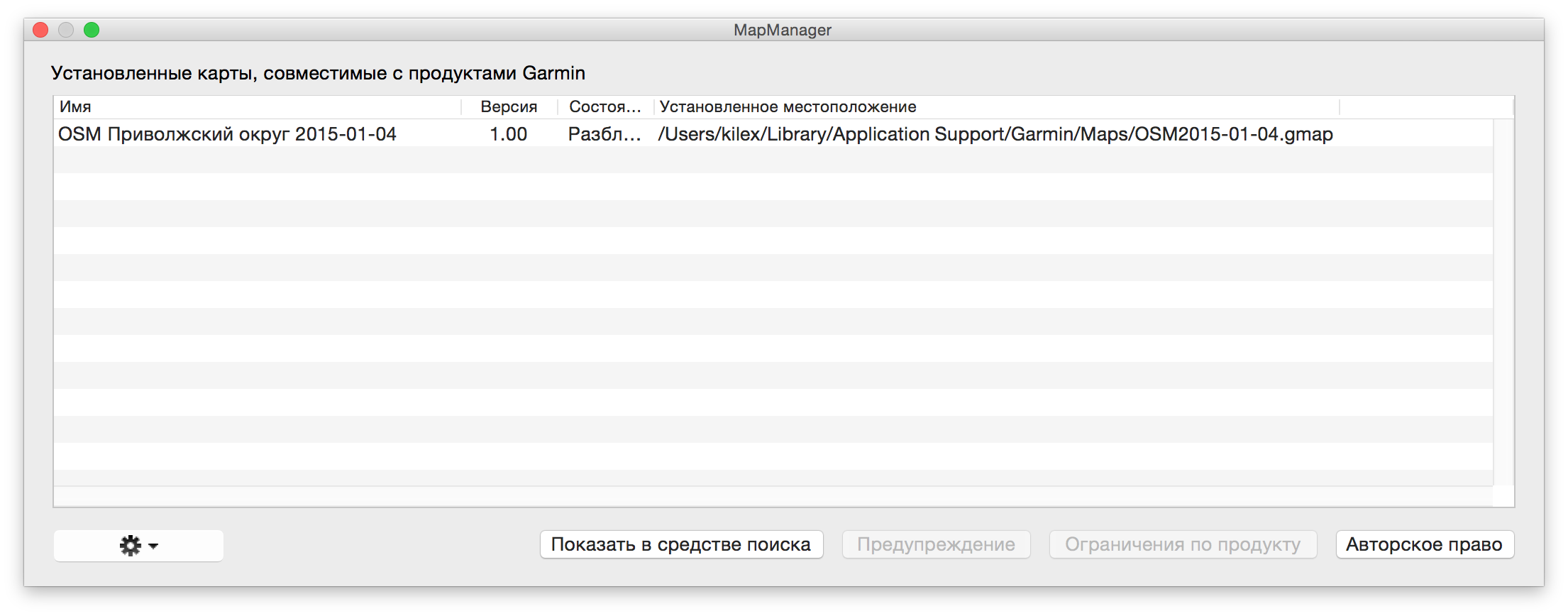Sort by the "Версия" column header
The height and width of the screenshot is (616, 1568).
(x=509, y=106)
